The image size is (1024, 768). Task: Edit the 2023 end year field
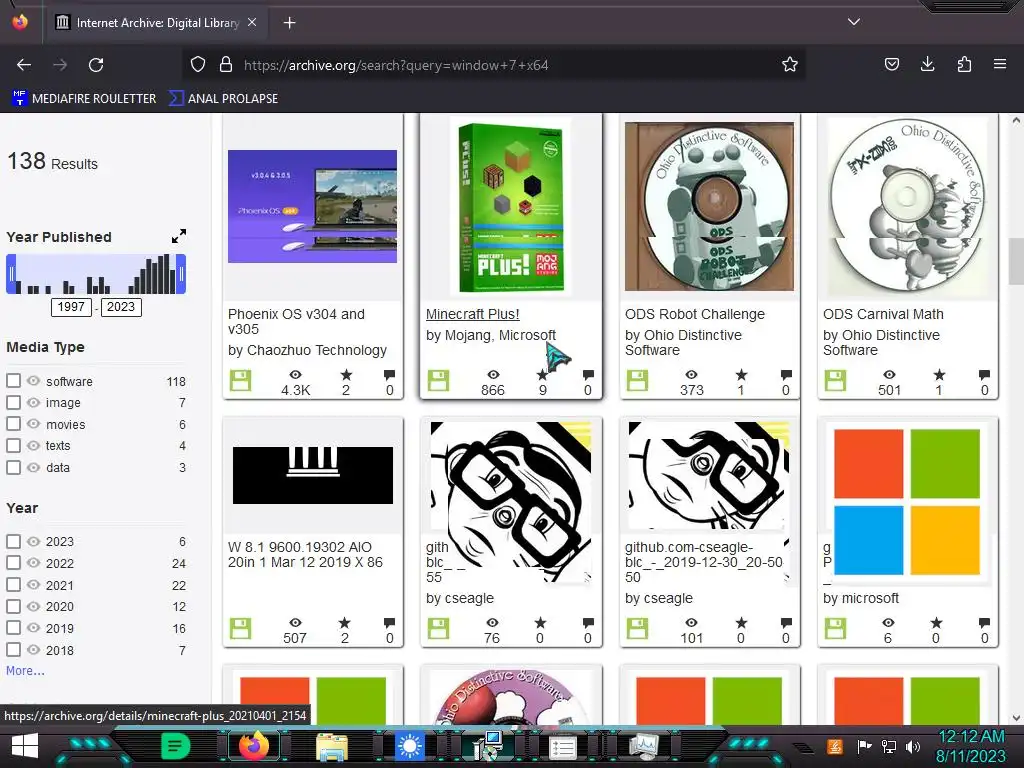tap(121, 307)
